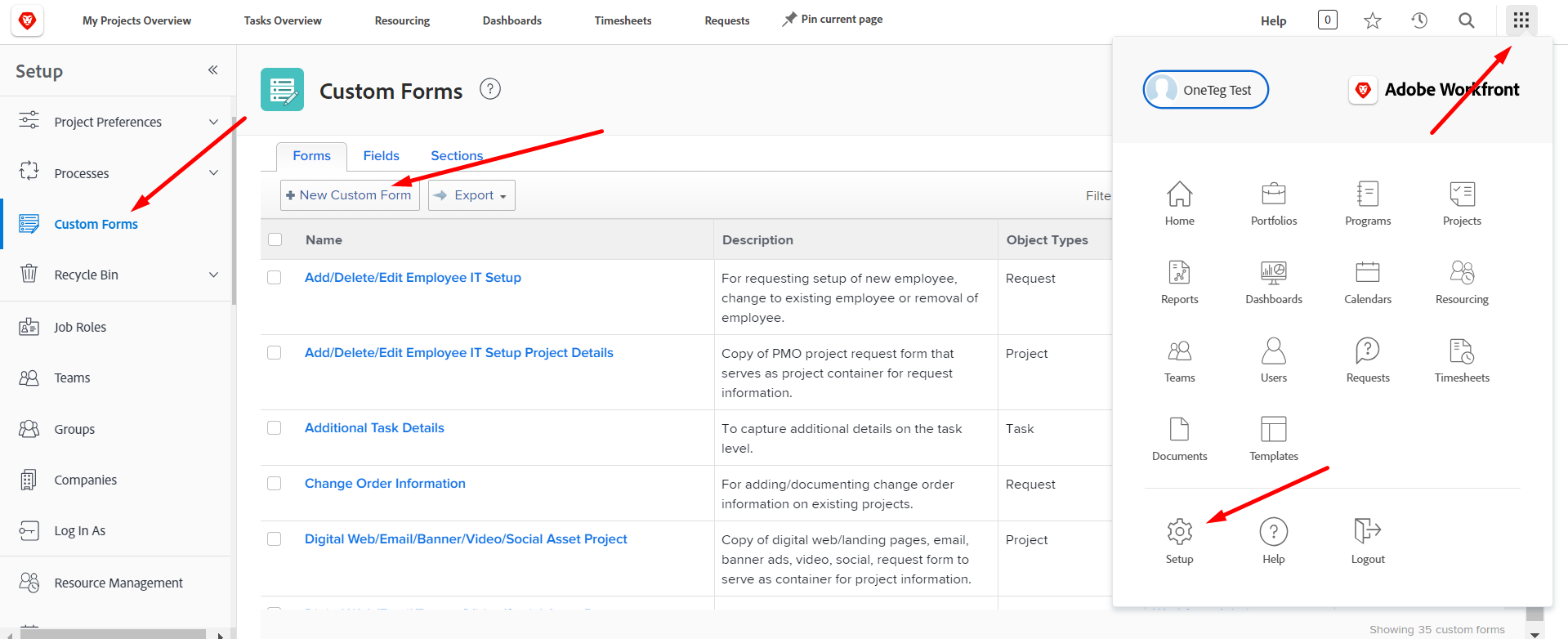Open Templates from the main menu
Viewport: 1568px width, 639px height.
click(x=1273, y=430)
